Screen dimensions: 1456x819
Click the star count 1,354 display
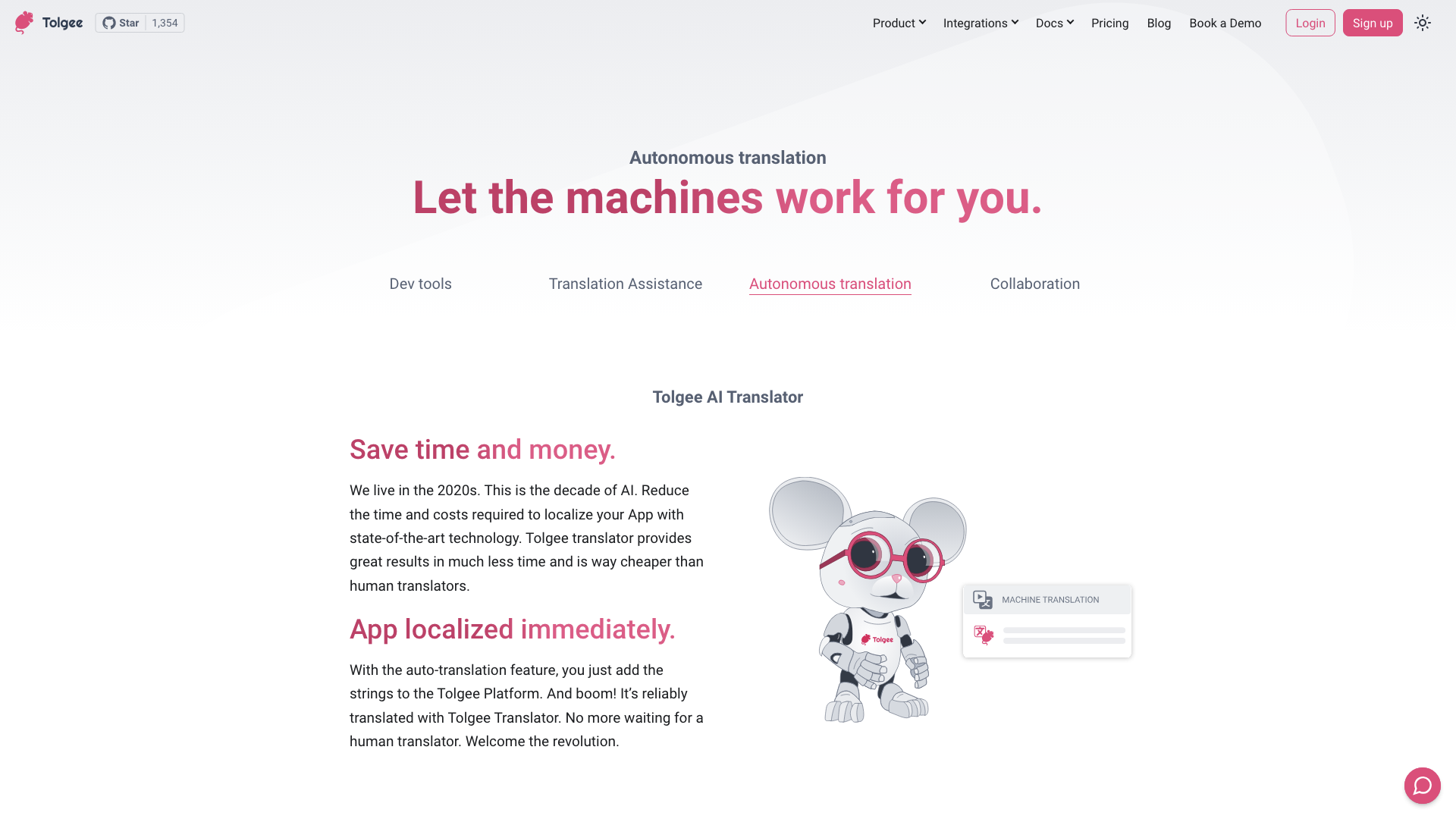point(163,23)
